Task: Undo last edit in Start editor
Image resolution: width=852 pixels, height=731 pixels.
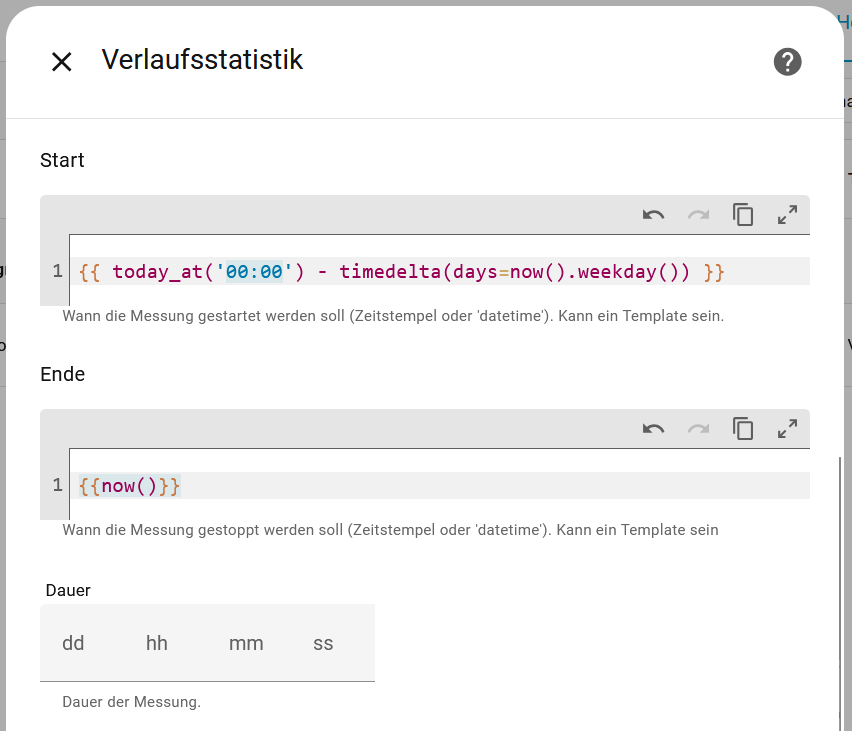Action: click(x=654, y=215)
